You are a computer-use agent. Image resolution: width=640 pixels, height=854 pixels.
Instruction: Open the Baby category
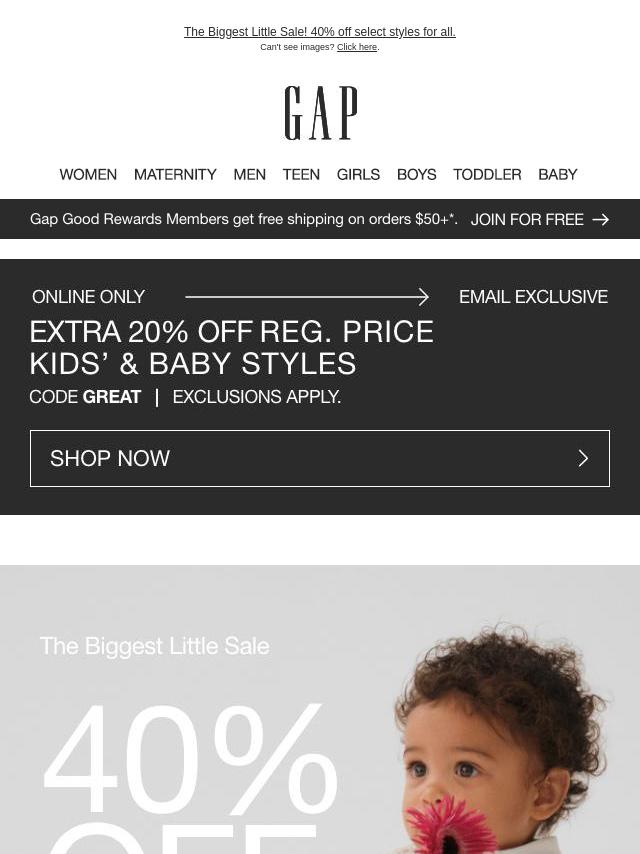click(x=558, y=174)
